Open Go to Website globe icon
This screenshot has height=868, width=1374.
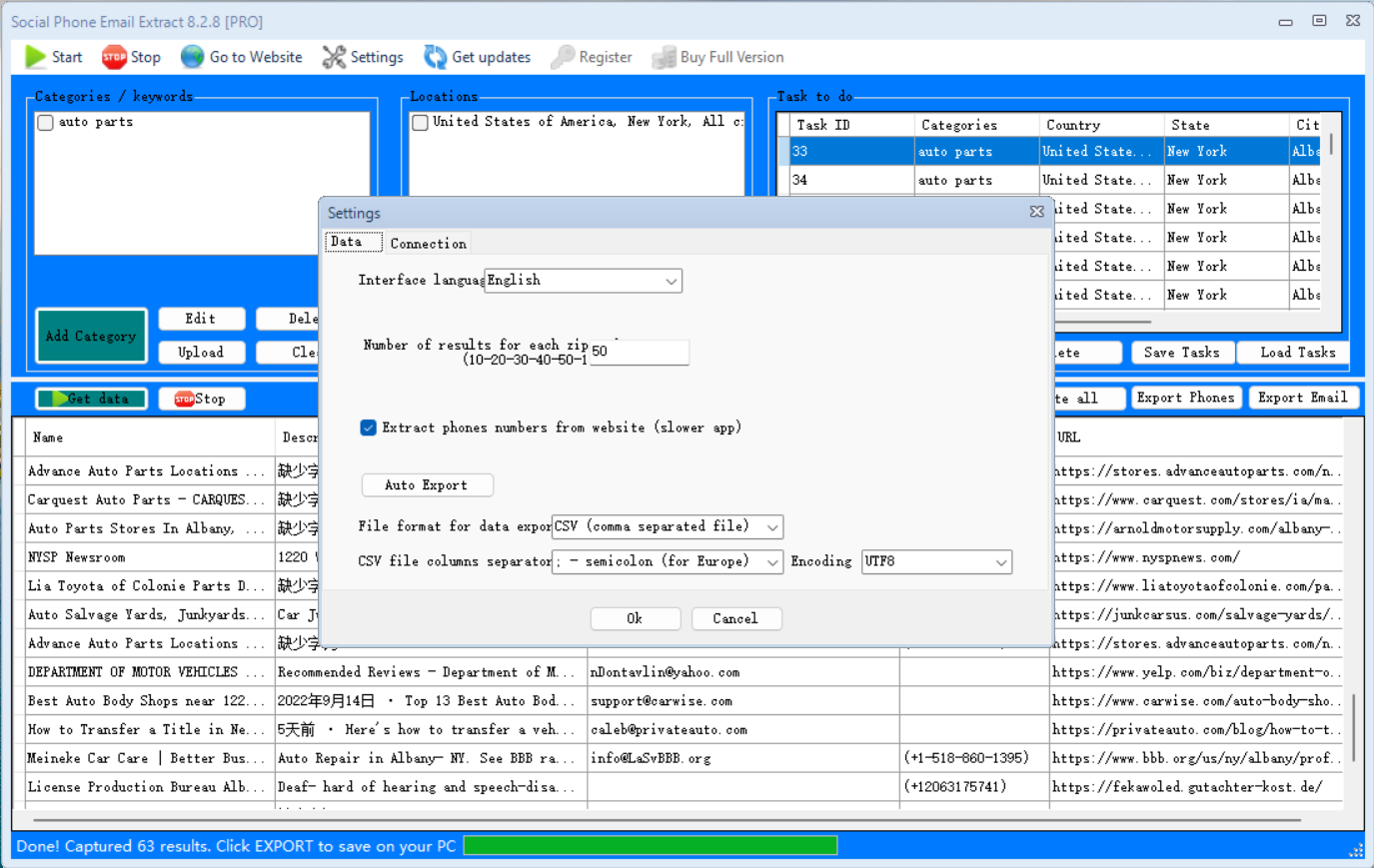tap(192, 57)
